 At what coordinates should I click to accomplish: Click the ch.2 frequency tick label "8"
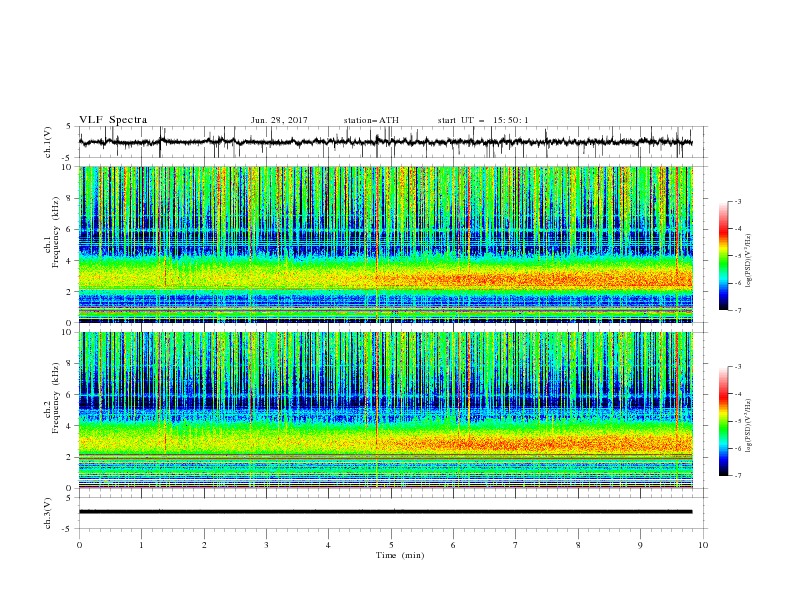coord(70,364)
